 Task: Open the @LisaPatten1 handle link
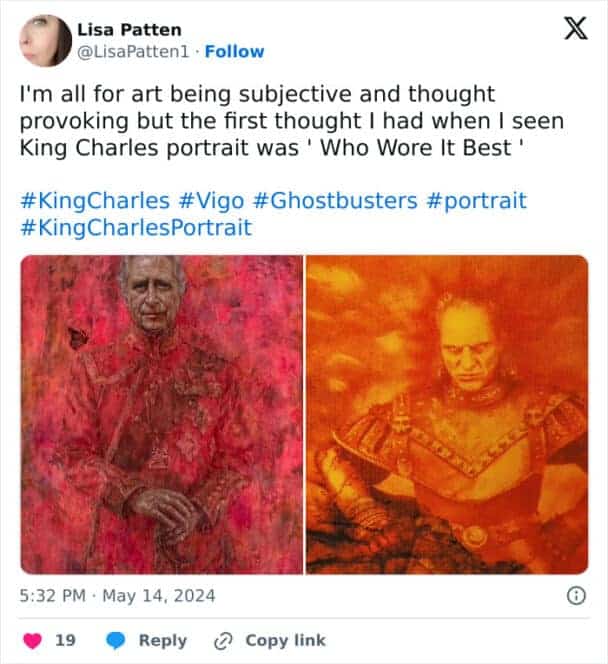(x=133, y=52)
